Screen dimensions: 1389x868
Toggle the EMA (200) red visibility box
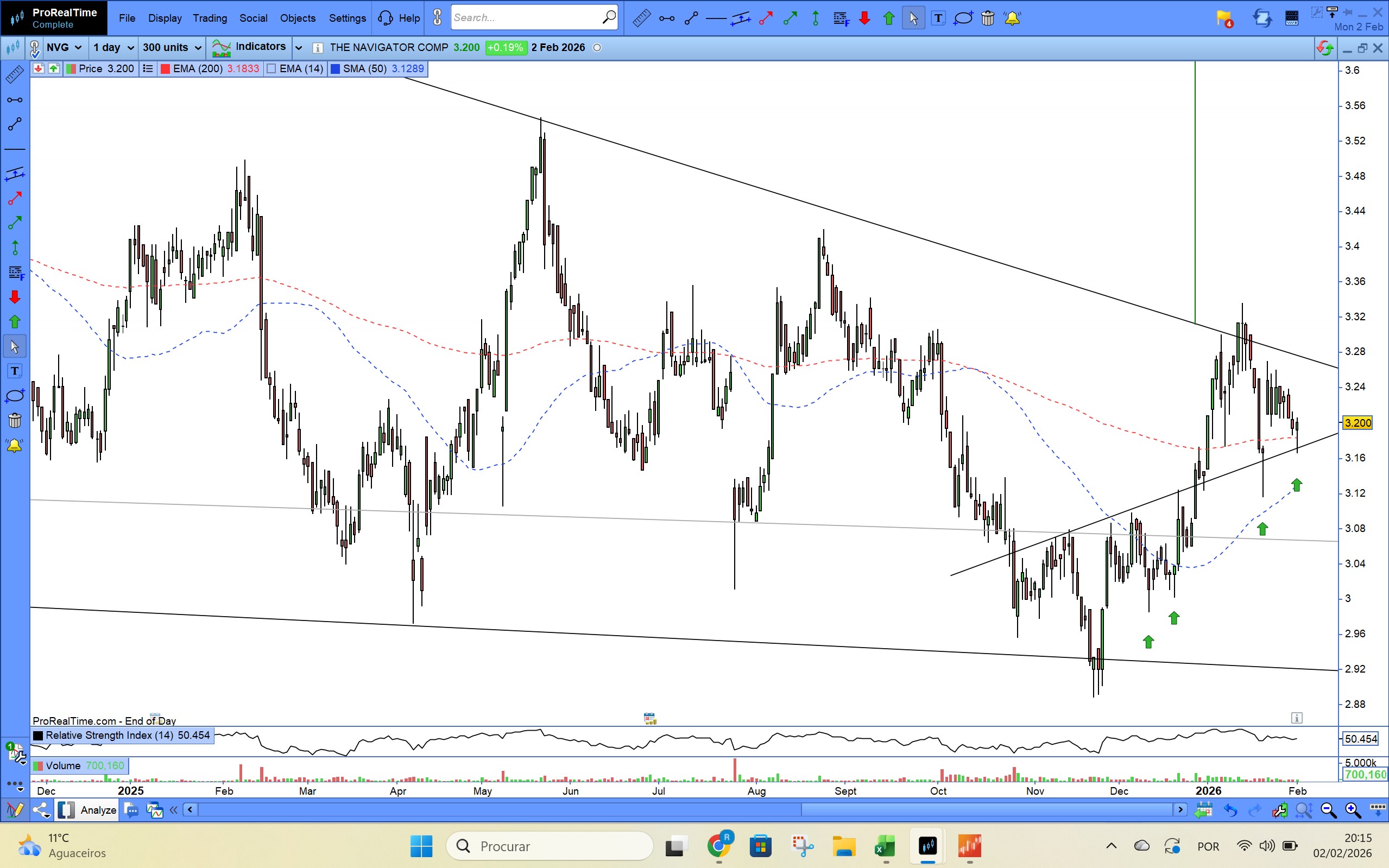click(x=166, y=69)
